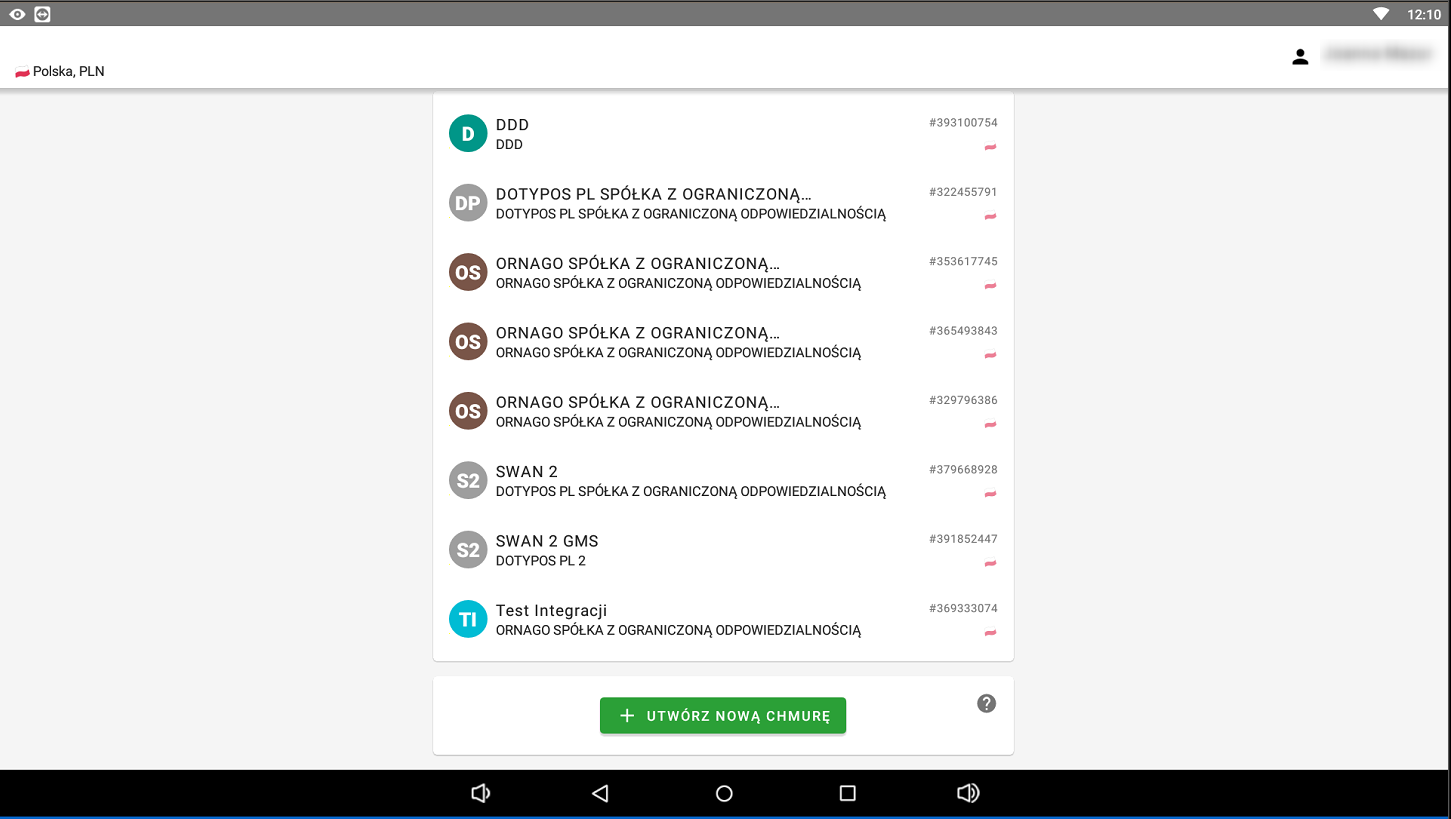Click the Polish flag next to #393100754
Viewport: 1451px width, 819px height.
tap(990, 147)
